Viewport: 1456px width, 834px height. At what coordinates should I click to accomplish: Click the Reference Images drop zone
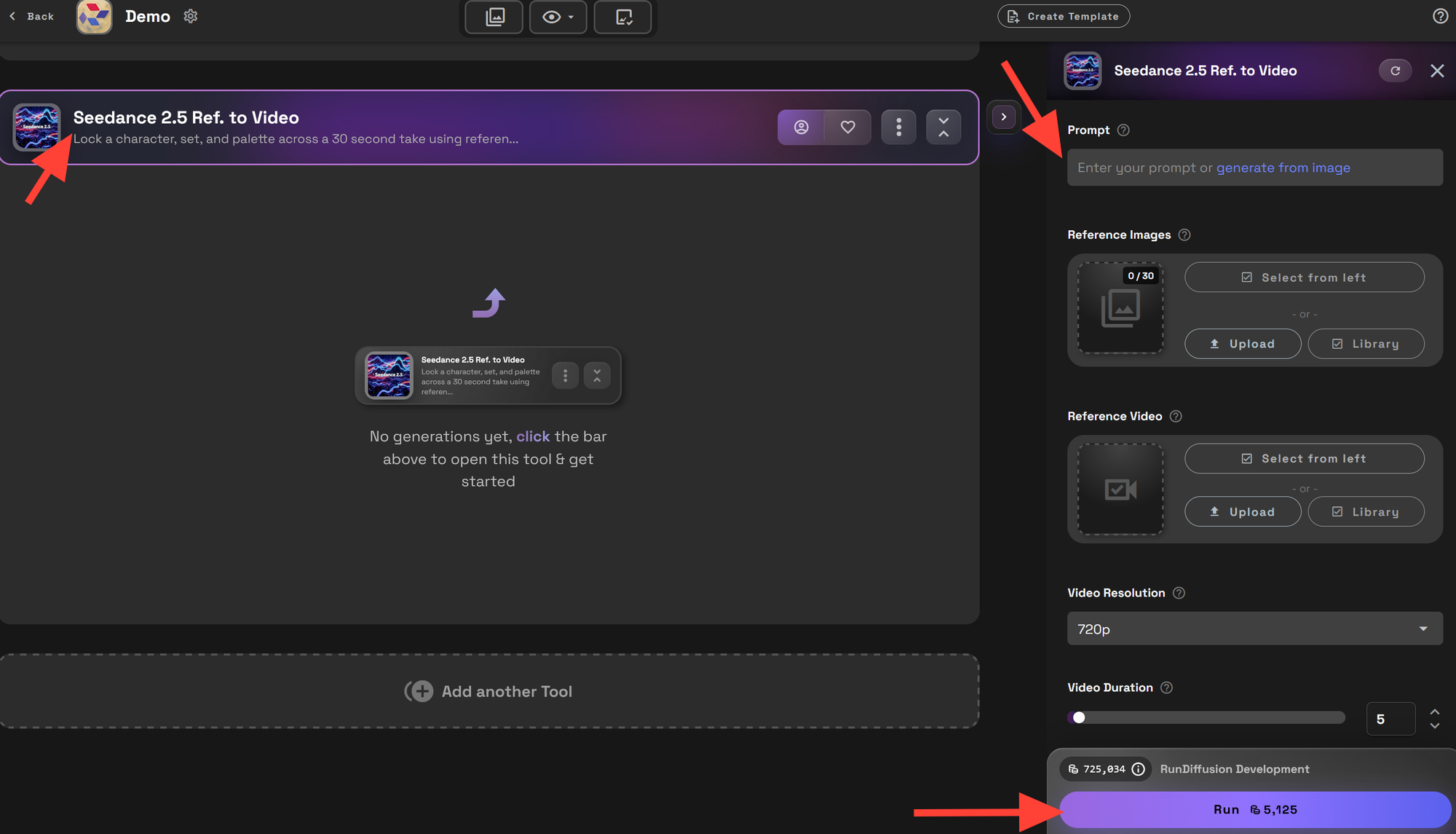click(1120, 308)
